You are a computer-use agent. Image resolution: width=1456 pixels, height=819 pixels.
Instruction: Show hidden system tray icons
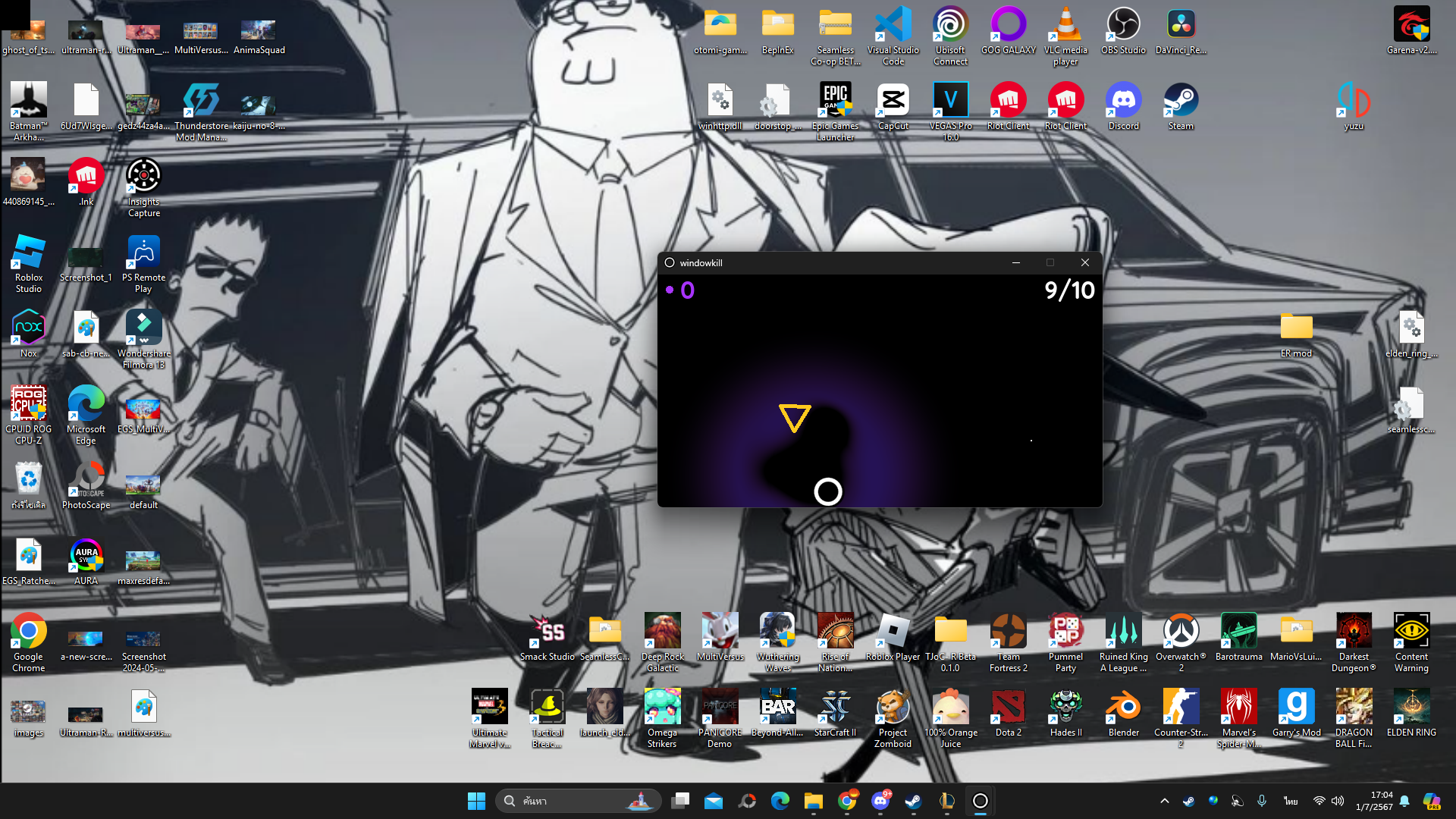(x=1165, y=801)
